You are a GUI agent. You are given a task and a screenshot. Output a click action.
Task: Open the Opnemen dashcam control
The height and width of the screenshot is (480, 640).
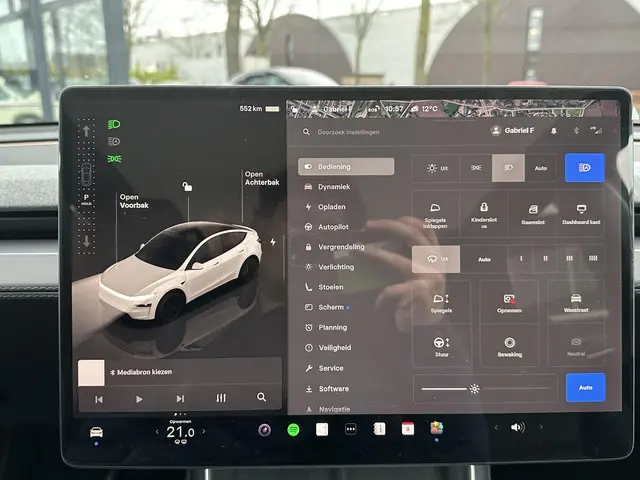[x=509, y=303]
